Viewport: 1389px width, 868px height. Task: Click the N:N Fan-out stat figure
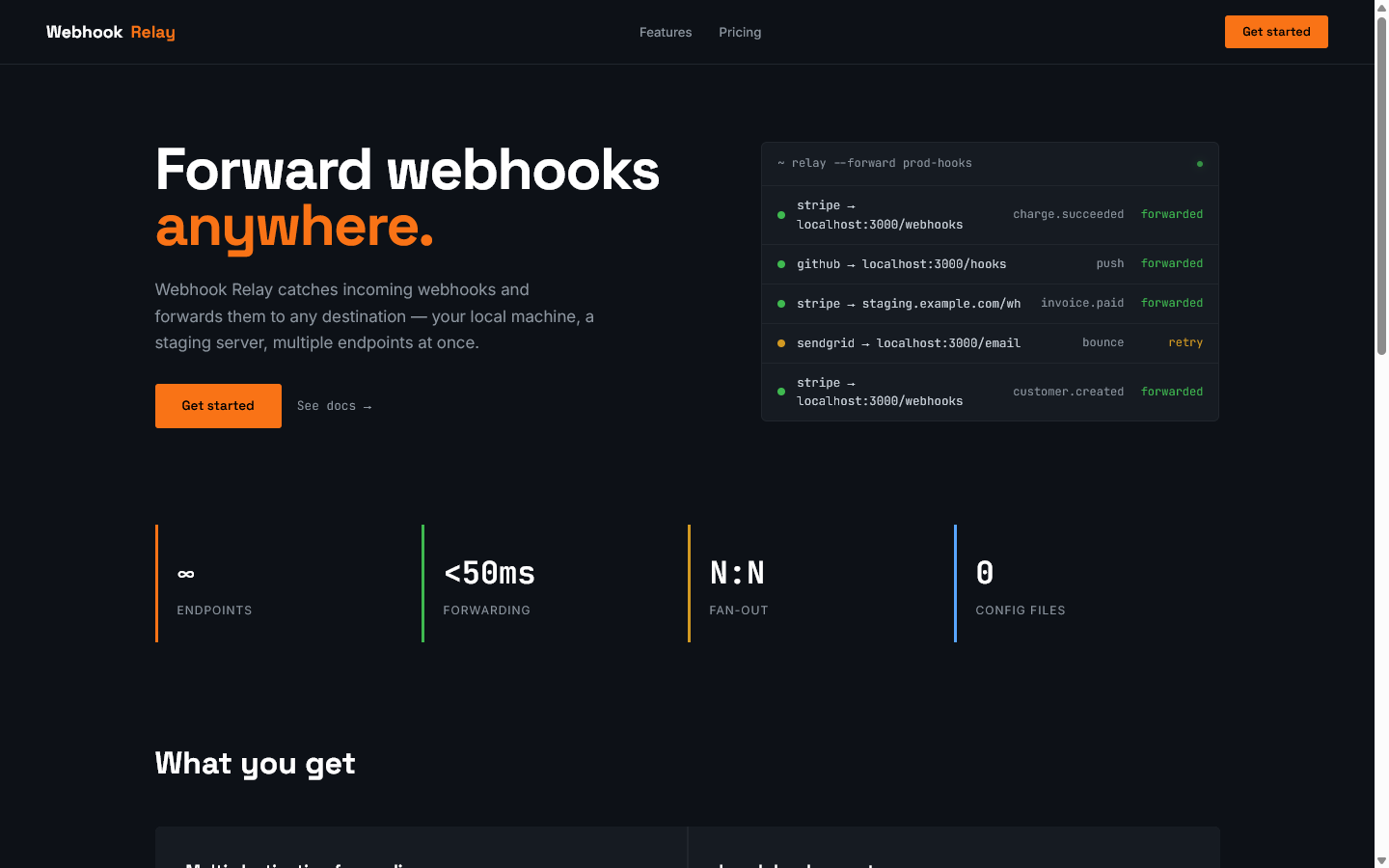738,572
